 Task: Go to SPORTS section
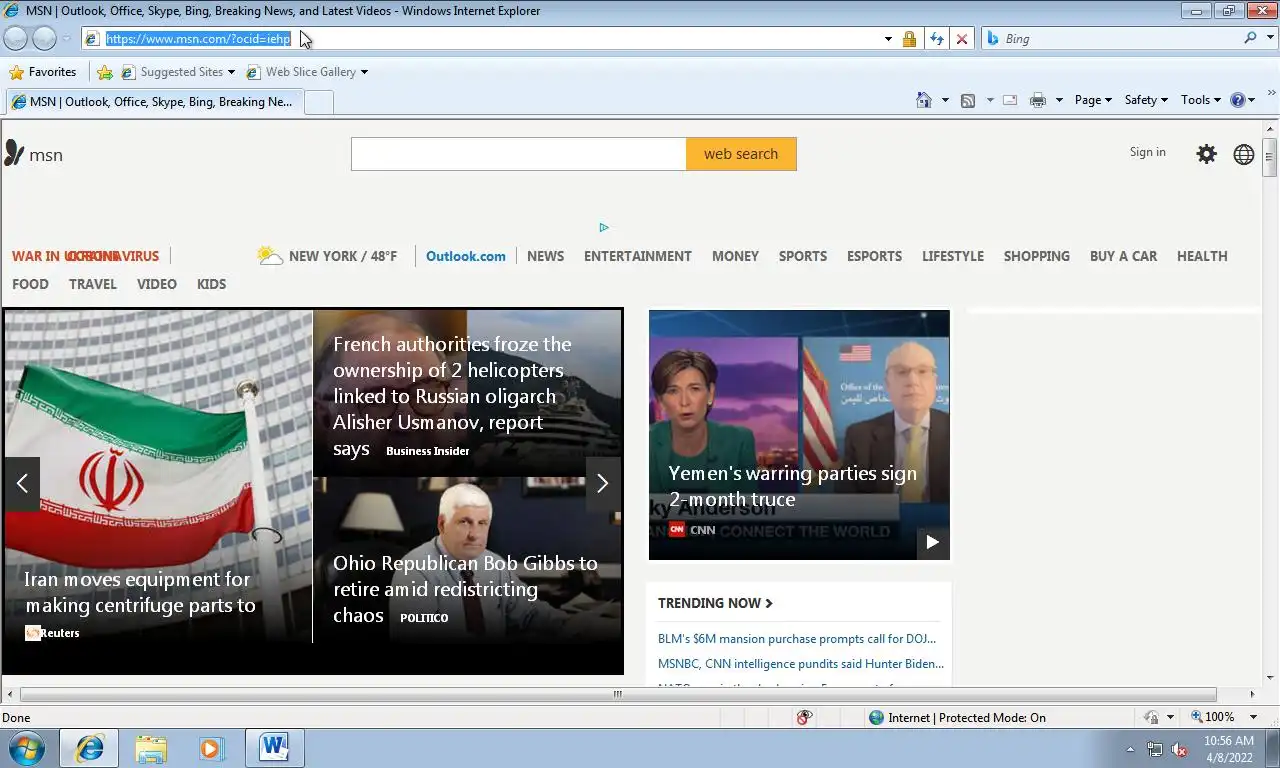(x=803, y=256)
